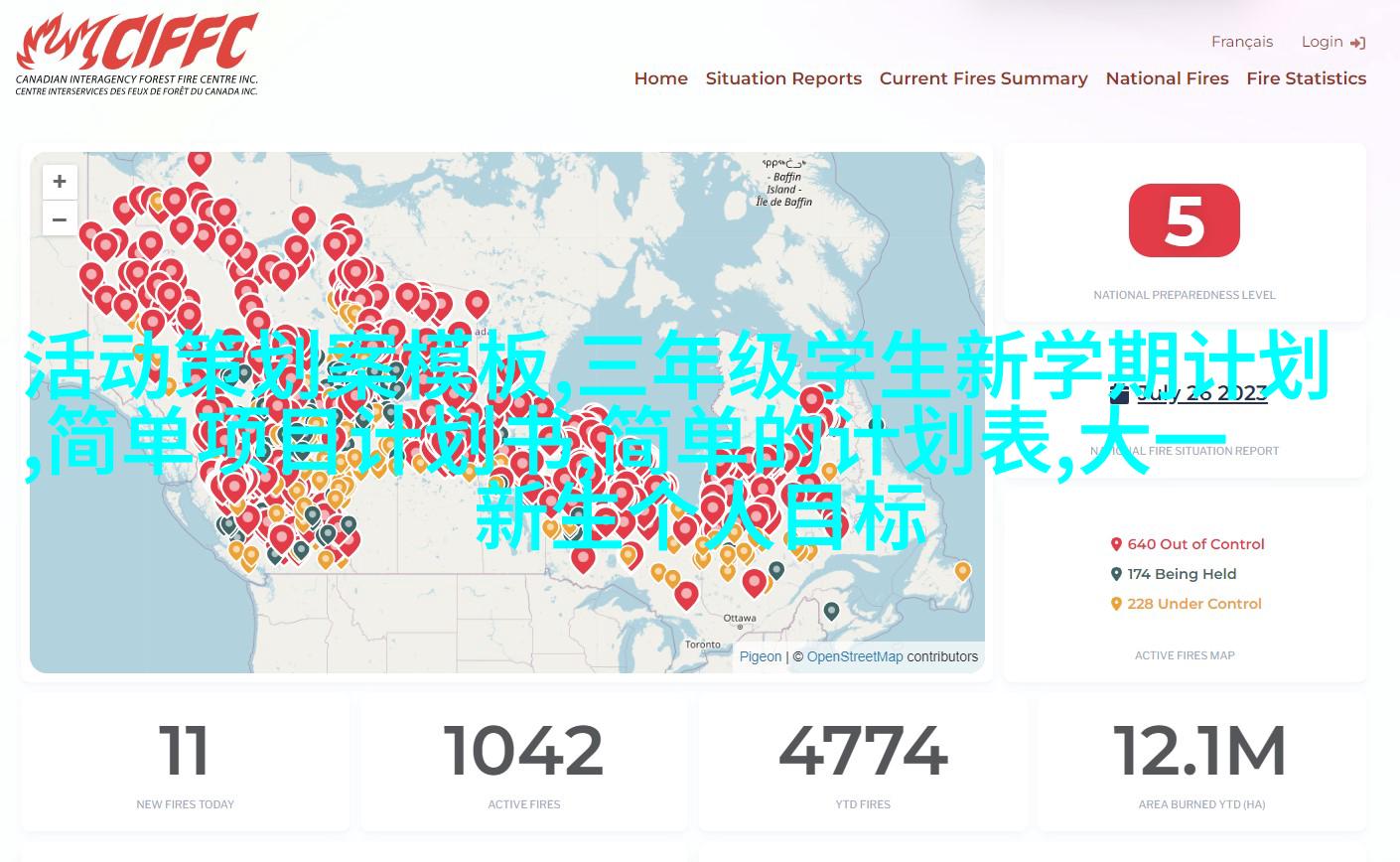Image resolution: width=1400 pixels, height=862 pixels.
Task: Zoom out on the fire map
Action: pos(60,219)
